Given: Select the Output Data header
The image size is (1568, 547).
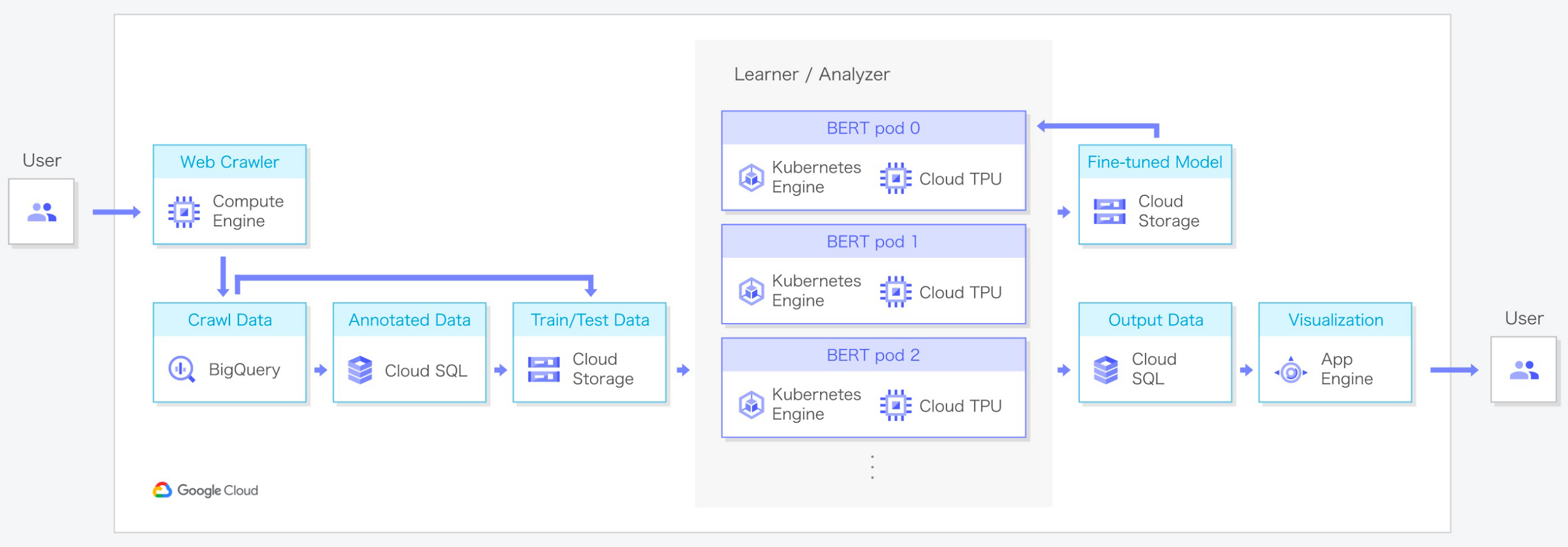Looking at the screenshot, I should pyautogui.click(x=1155, y=320).
